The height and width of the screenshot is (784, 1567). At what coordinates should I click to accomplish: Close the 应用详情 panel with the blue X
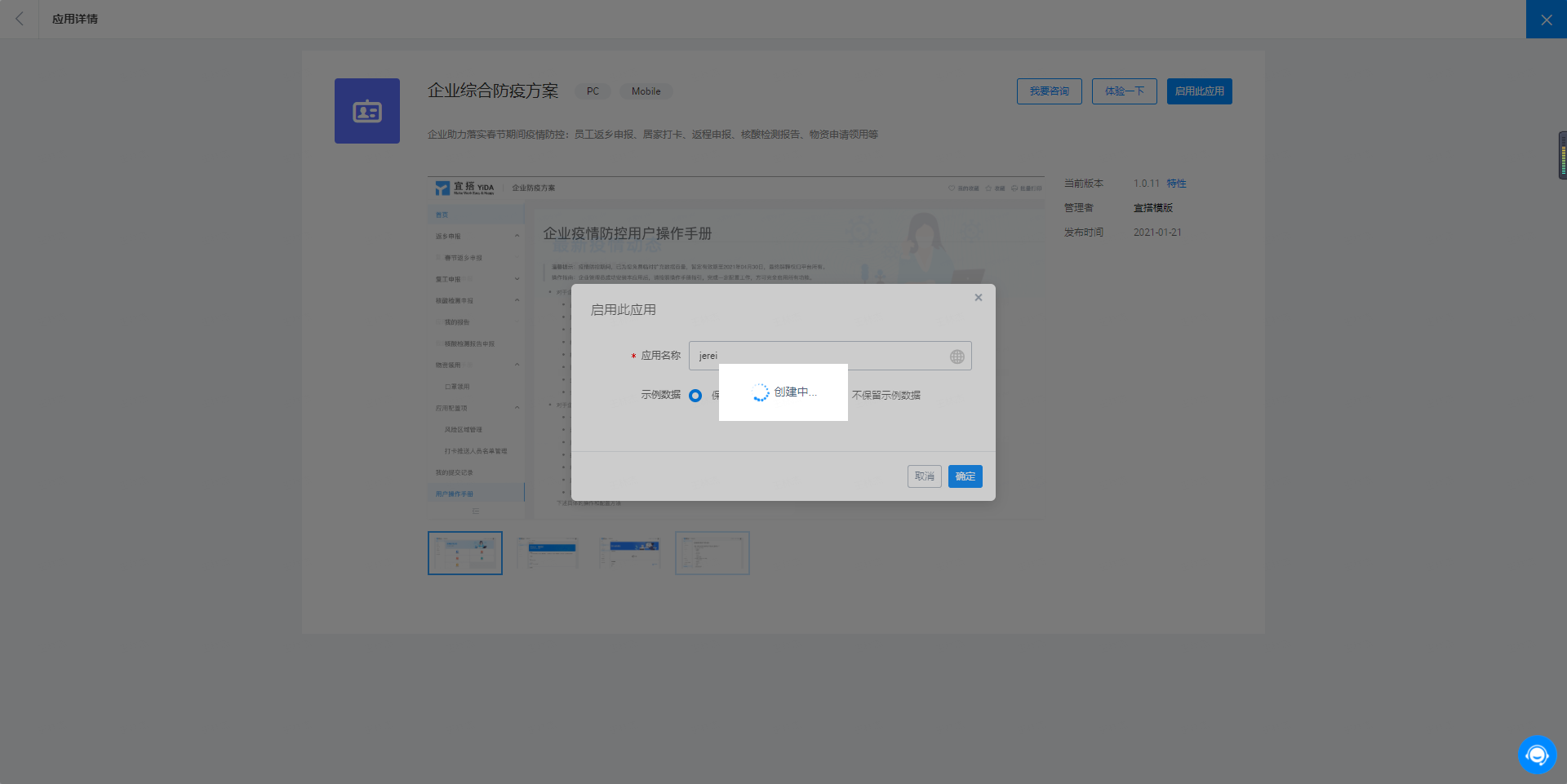[1547, 19]
